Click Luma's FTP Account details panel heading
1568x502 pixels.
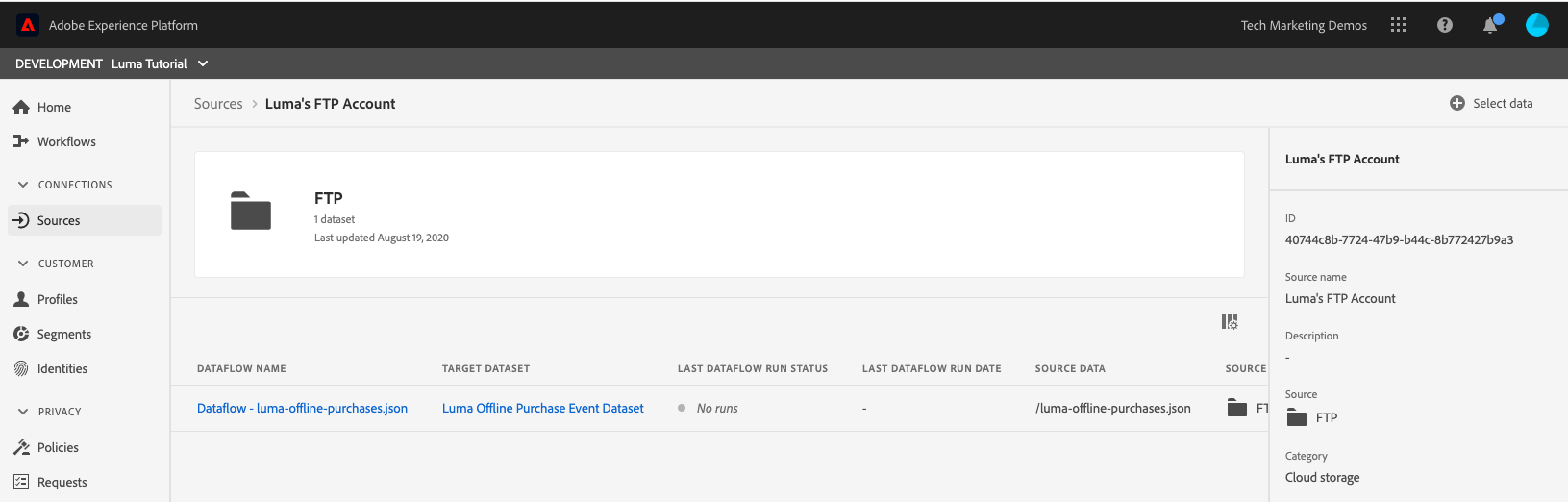coord(1342,159)
